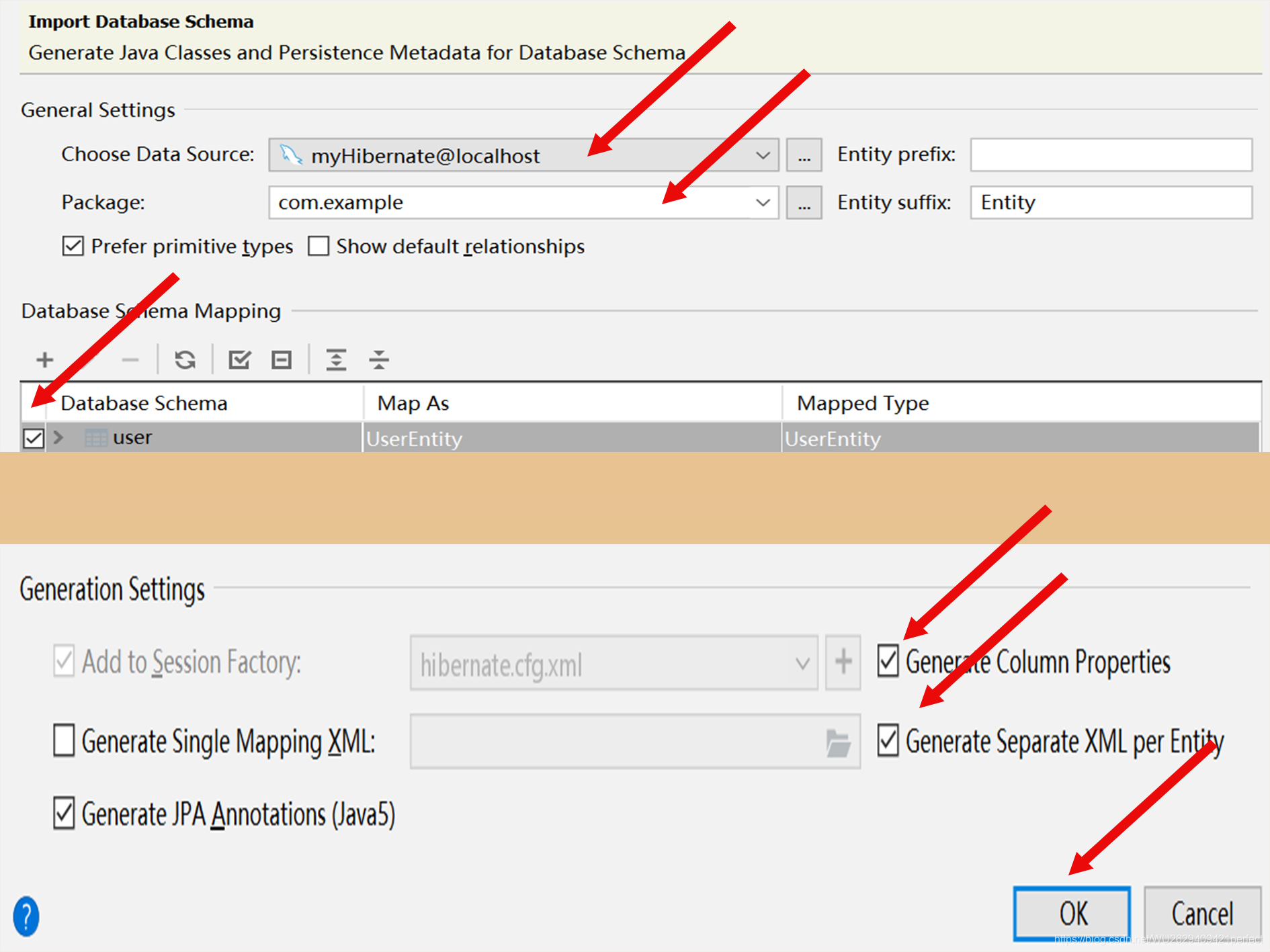Uncheck the user table row checkbox
The height and width of the screenshot is (952, 1270).
(33, 439)
